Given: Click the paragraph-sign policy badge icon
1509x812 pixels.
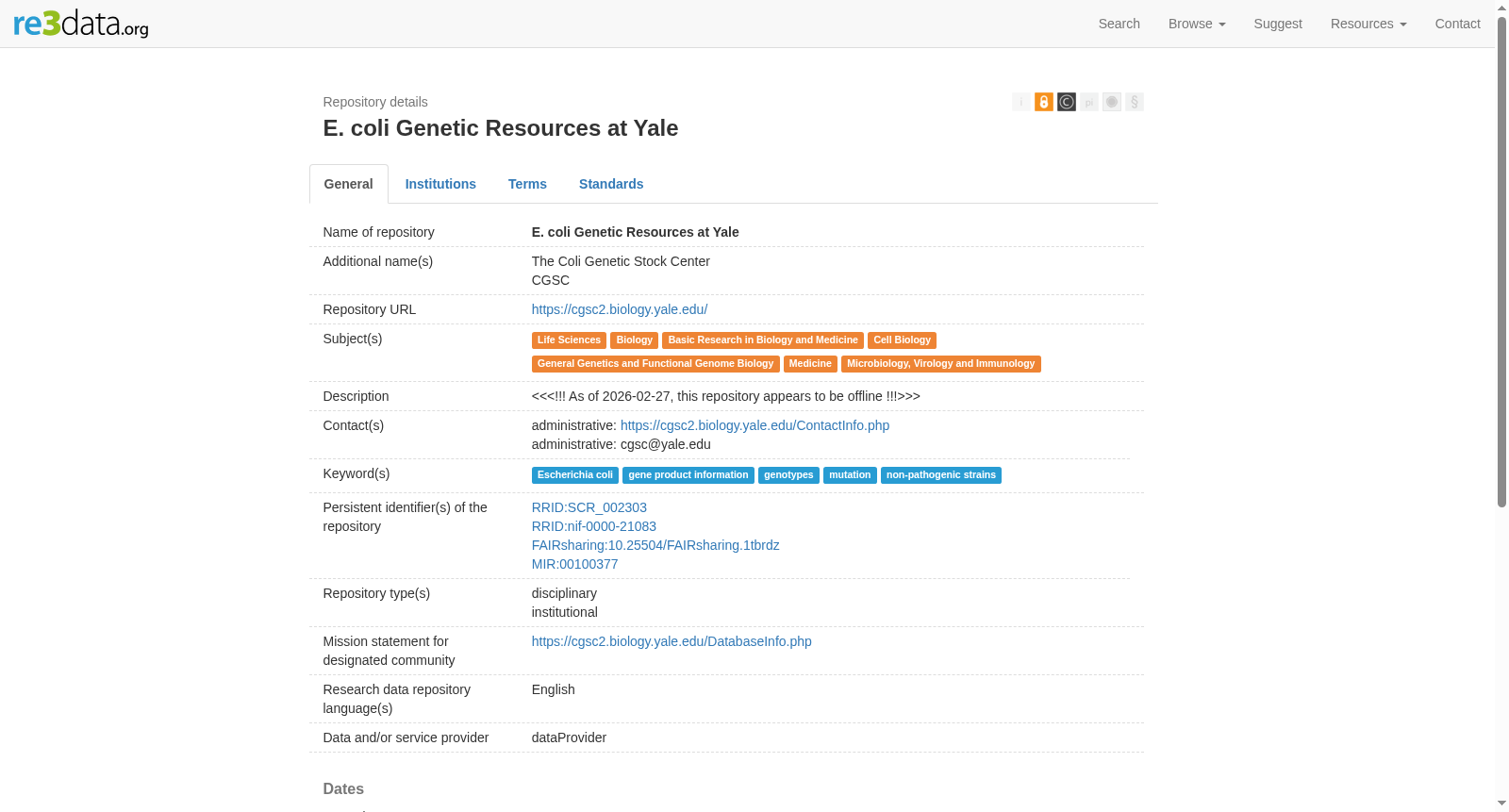Looking at the screenshot, I should click(1134, 102).
